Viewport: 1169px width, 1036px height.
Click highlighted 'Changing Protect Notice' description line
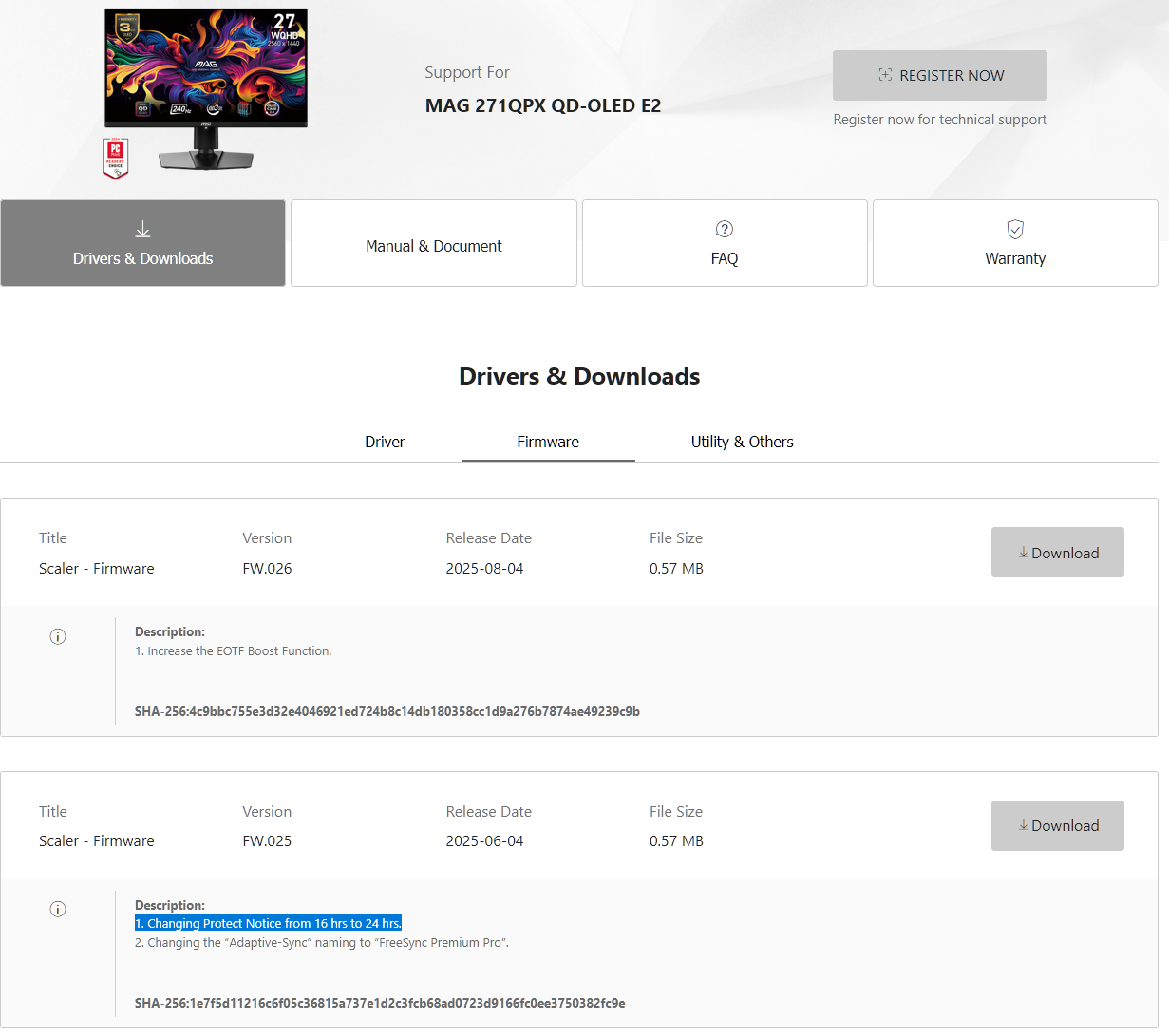point(268,923)
